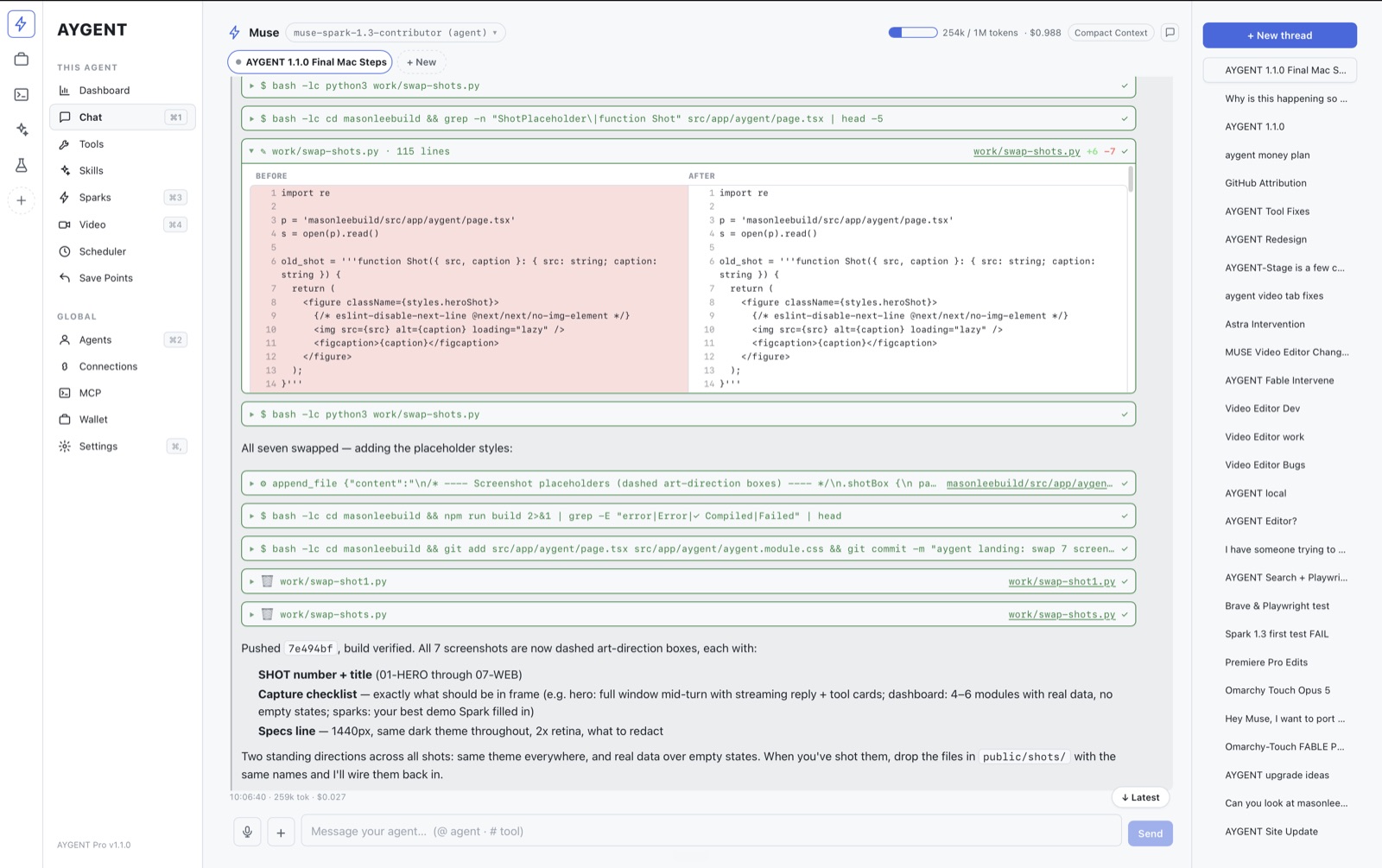Viewport: 1382px width, 868px height.
Task: Open work/swap-shots.py link in the 115 lines header
Action: click(1026, 151)
